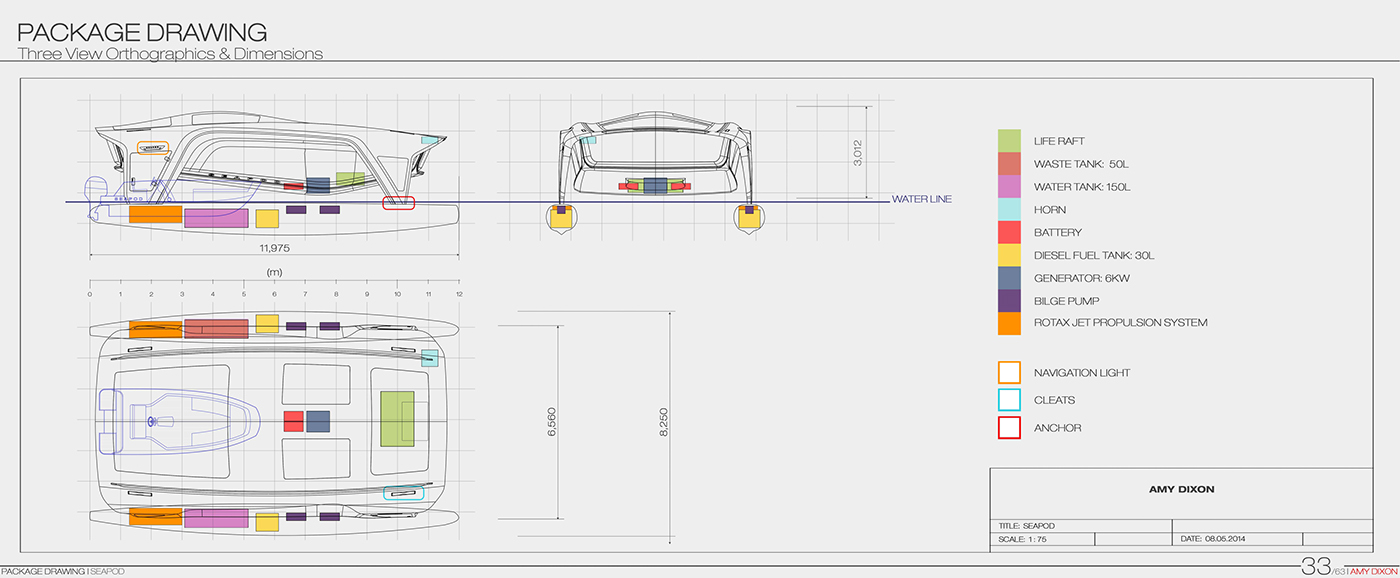Select the 'TITLE: SEAPOD' title block cell

pyautogui.click(x=1080, y=526)
